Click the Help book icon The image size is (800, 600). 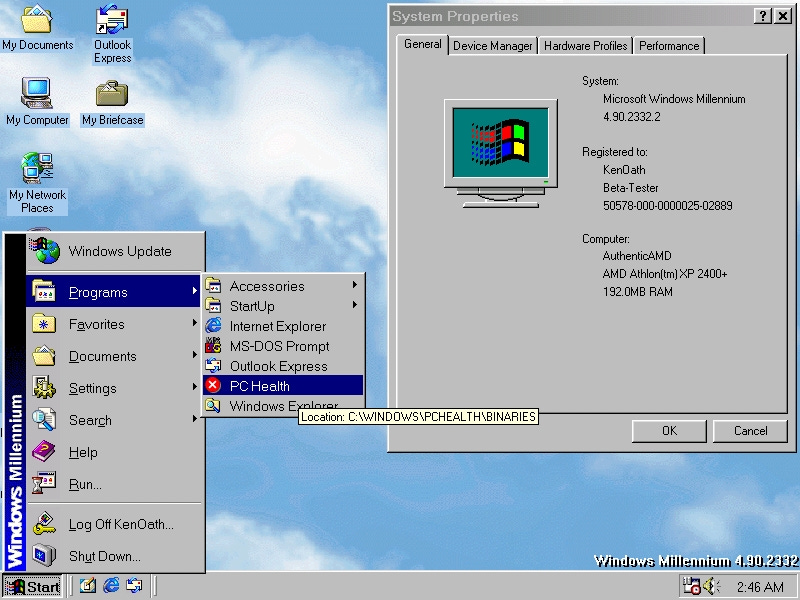(x=44, y=452)
